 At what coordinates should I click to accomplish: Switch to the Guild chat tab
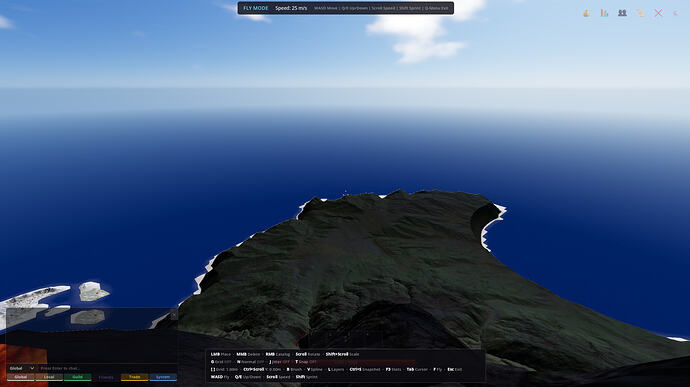point(77,377)
